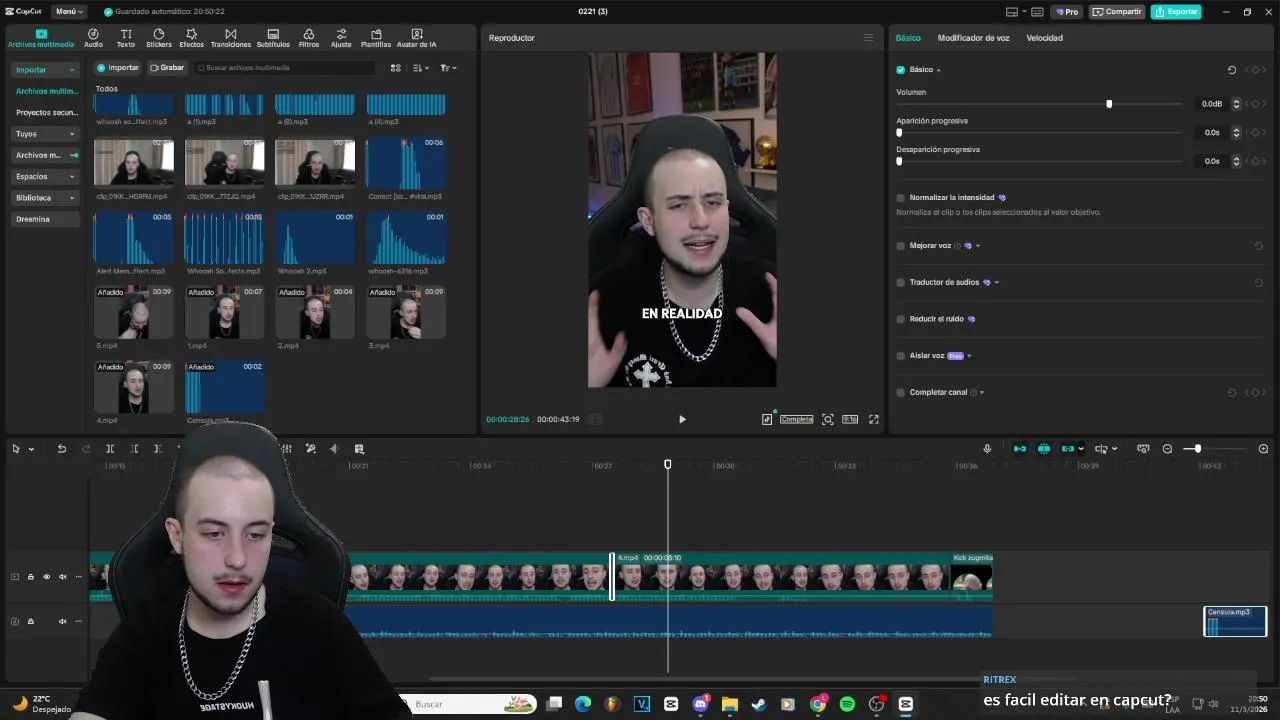Click the microphone record voiceover icon
The image size is (1280, 720).
[x=987, y=449]
